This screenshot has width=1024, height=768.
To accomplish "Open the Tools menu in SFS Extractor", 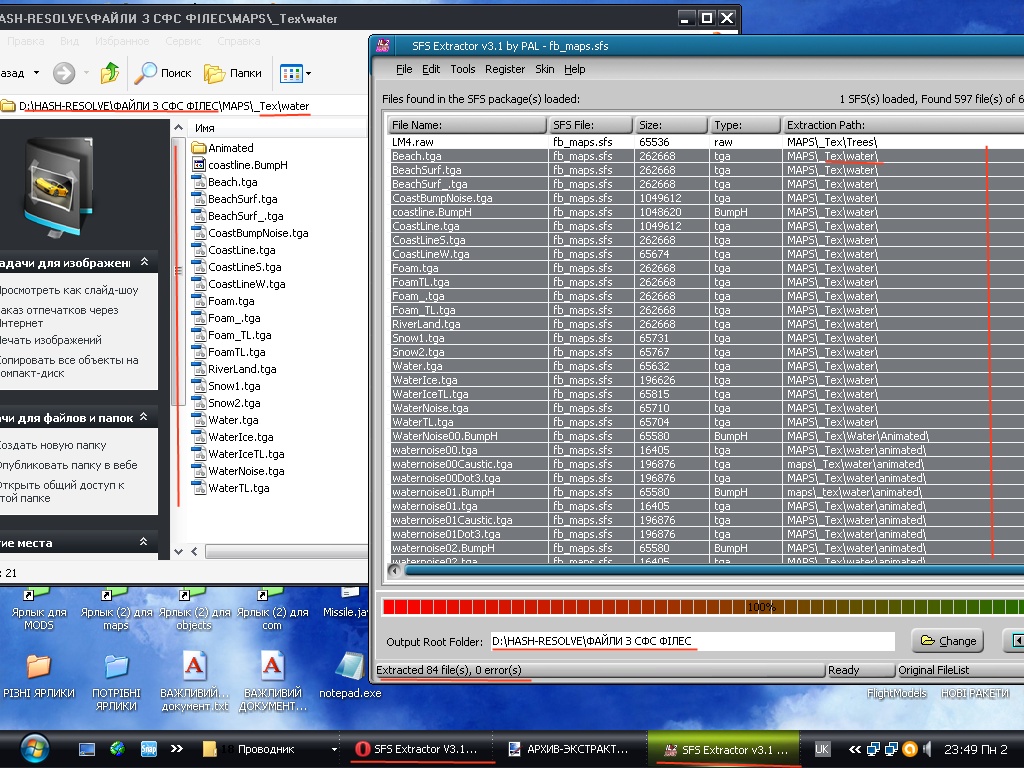I will [462, 69].
